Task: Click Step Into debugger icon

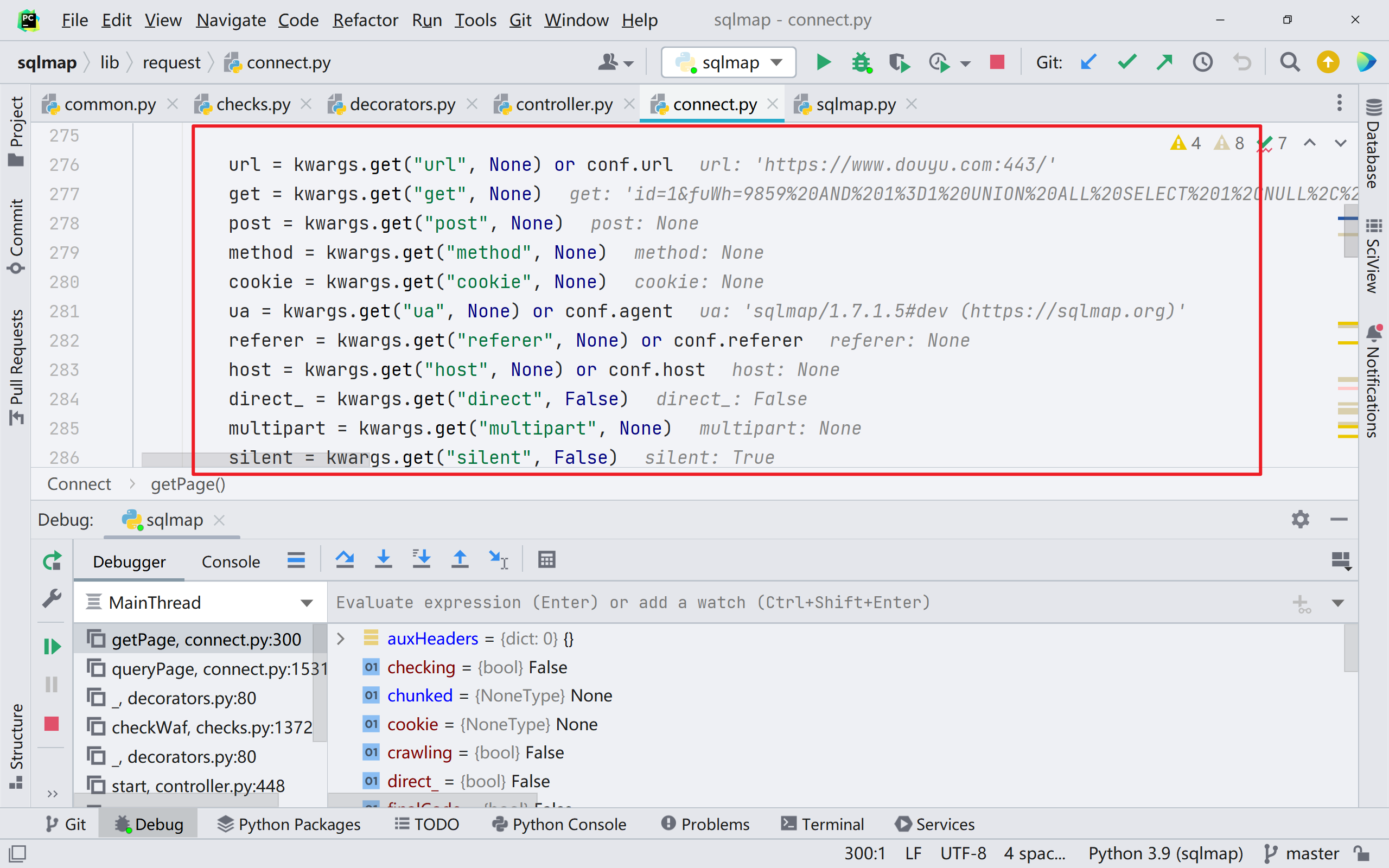Action: pyautogui.click(x=383, y=559)
